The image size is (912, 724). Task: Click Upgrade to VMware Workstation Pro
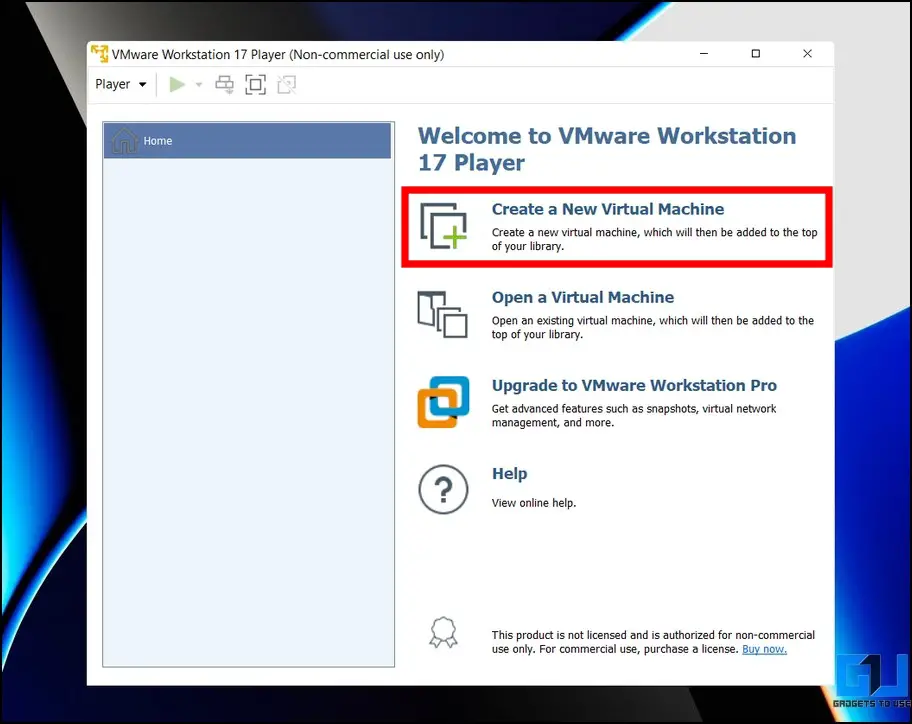click(x=634, y=386)
